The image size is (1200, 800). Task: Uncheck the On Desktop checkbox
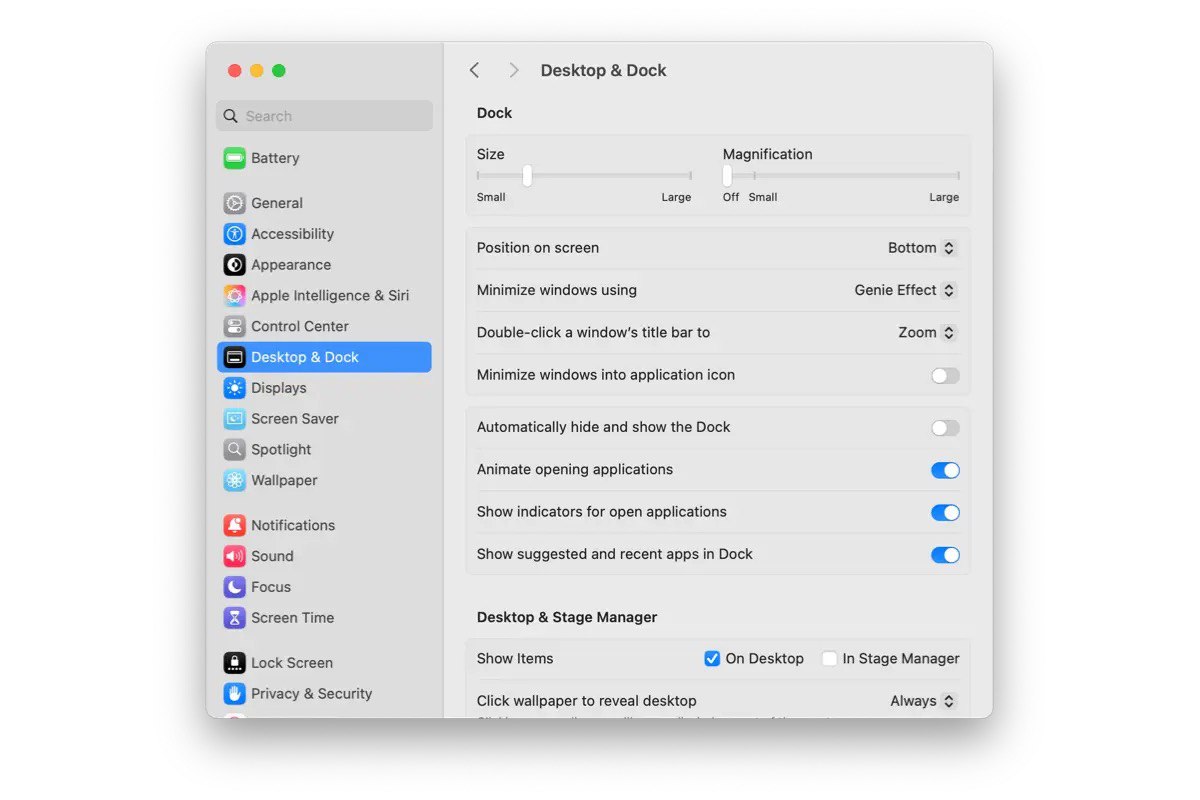pos(712,659)
